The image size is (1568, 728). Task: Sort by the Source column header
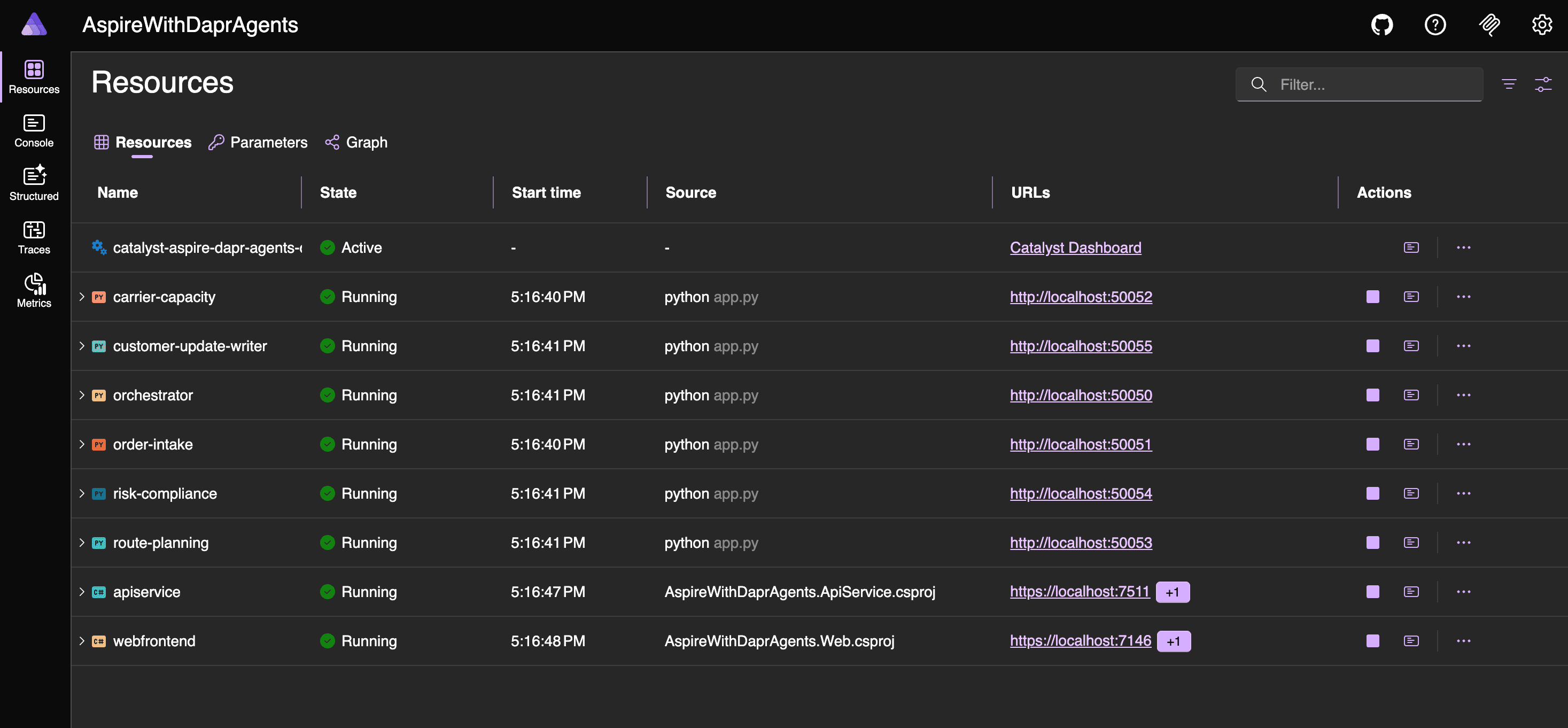(x=691, y=192)
